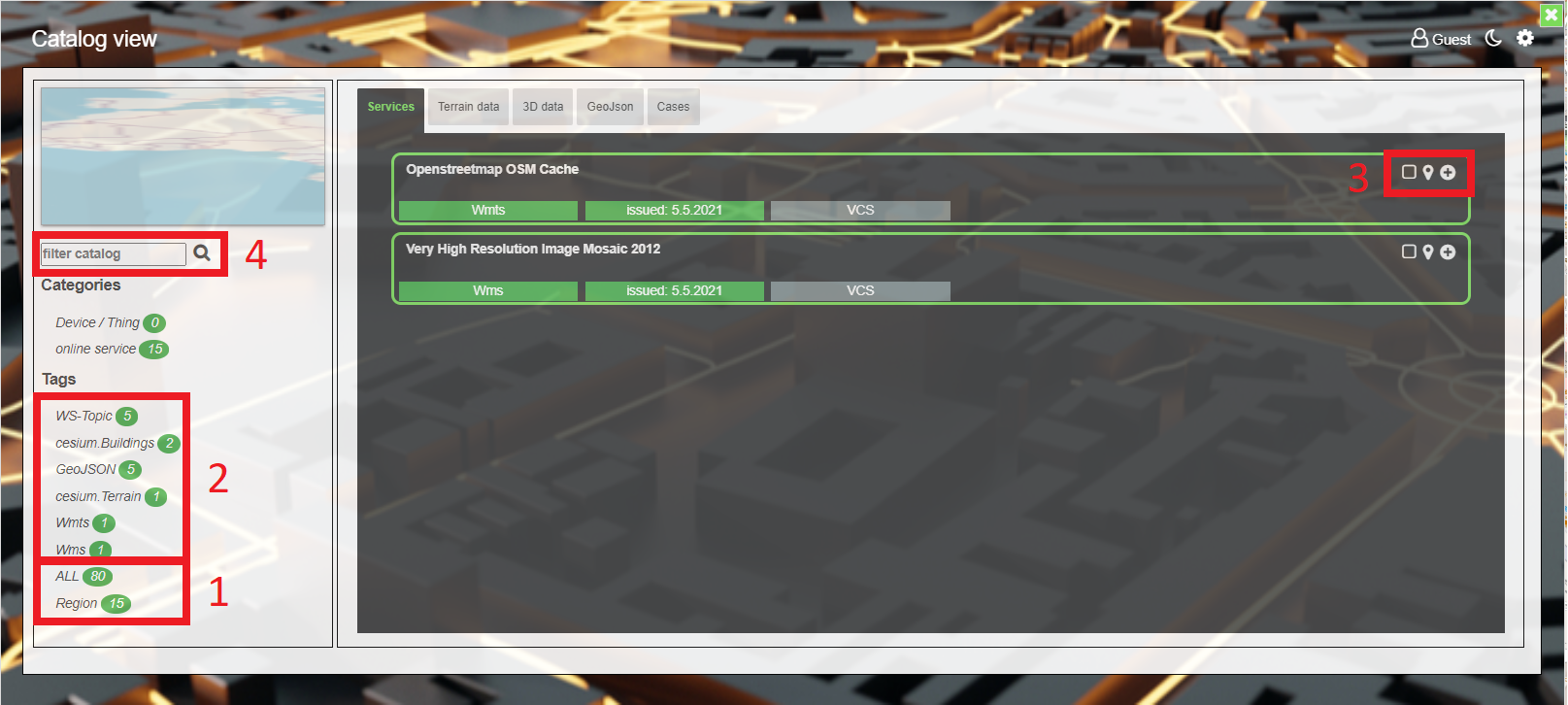The height and width of the screenshot is (705, 1568).
Task: Check the Openstreetmap OSM Cache checkbox
Action: point(1409,173)
